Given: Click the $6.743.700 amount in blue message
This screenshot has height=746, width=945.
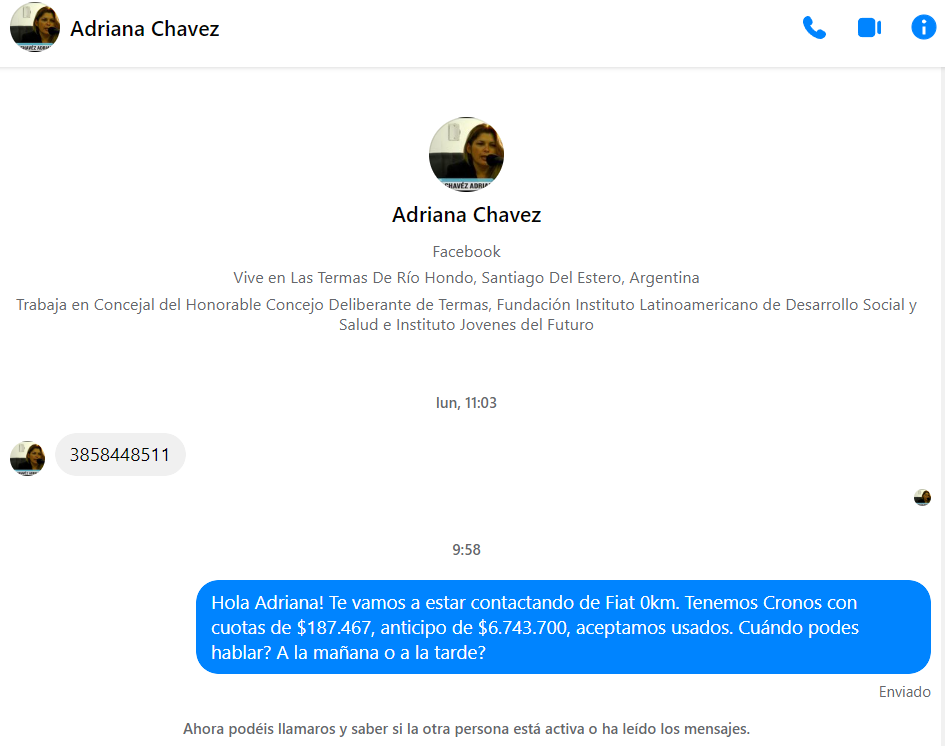Looking at the screenshot, I should click(522, 628).
